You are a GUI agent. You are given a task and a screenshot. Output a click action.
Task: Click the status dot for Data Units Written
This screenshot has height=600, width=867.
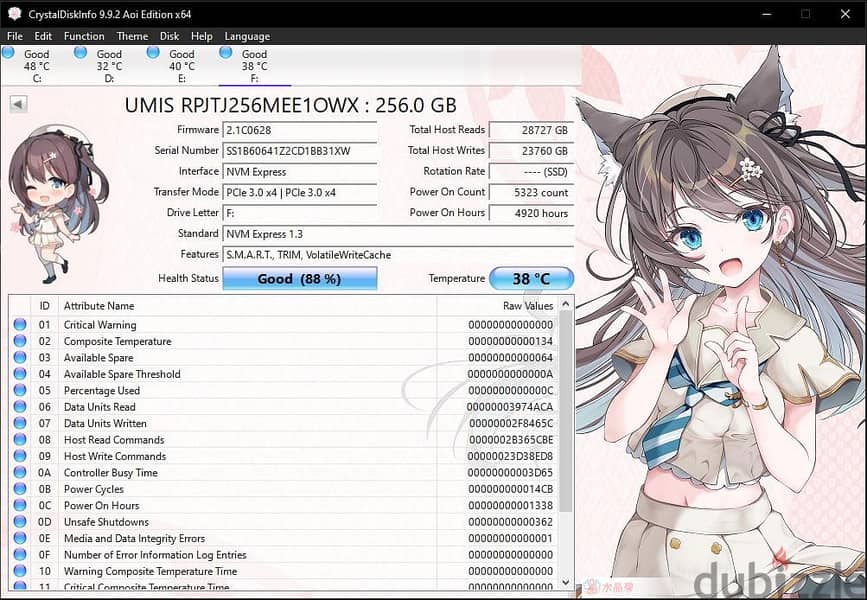point(20,423)
